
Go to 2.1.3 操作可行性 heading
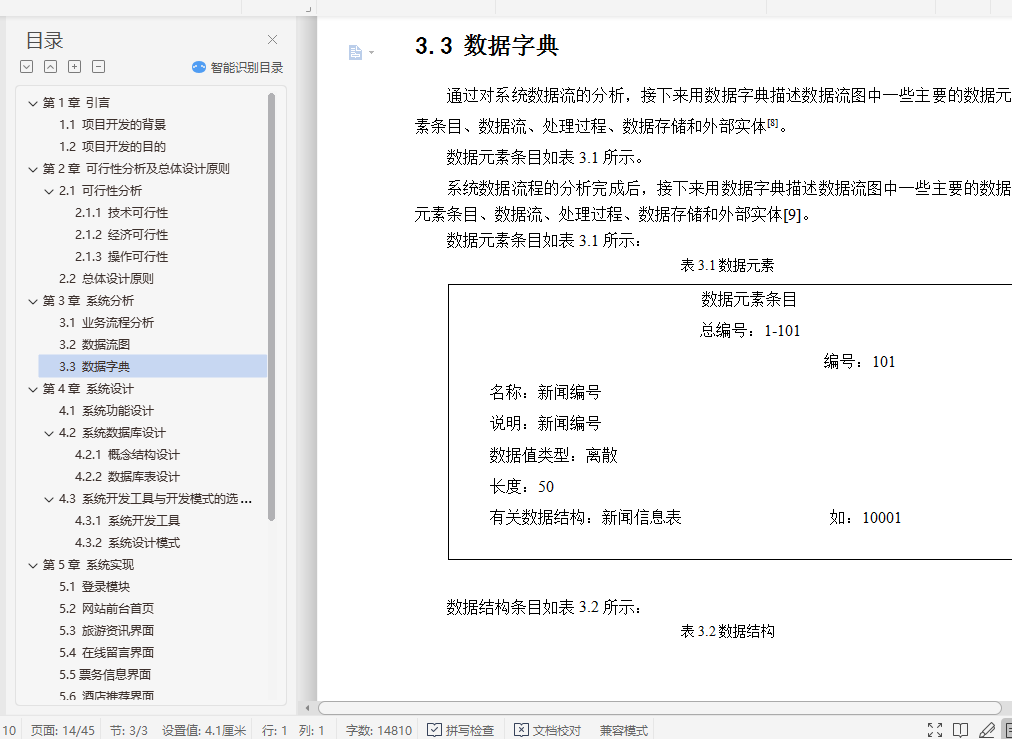[x=121, y=256]
